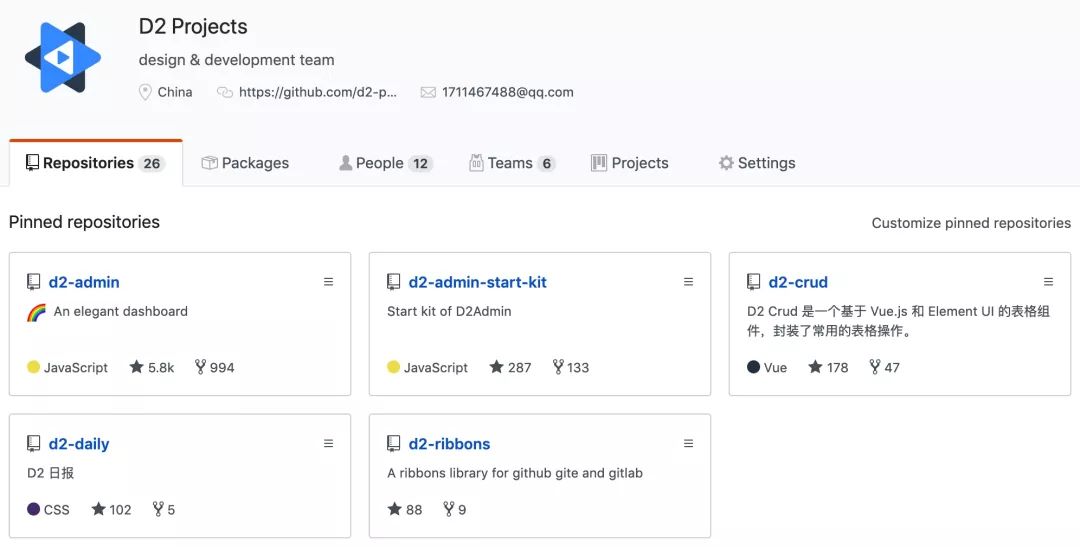Click the 1711467488@qq.com email address
The height and width of the screenshot is (547, 1080).
tap(508, 92)
